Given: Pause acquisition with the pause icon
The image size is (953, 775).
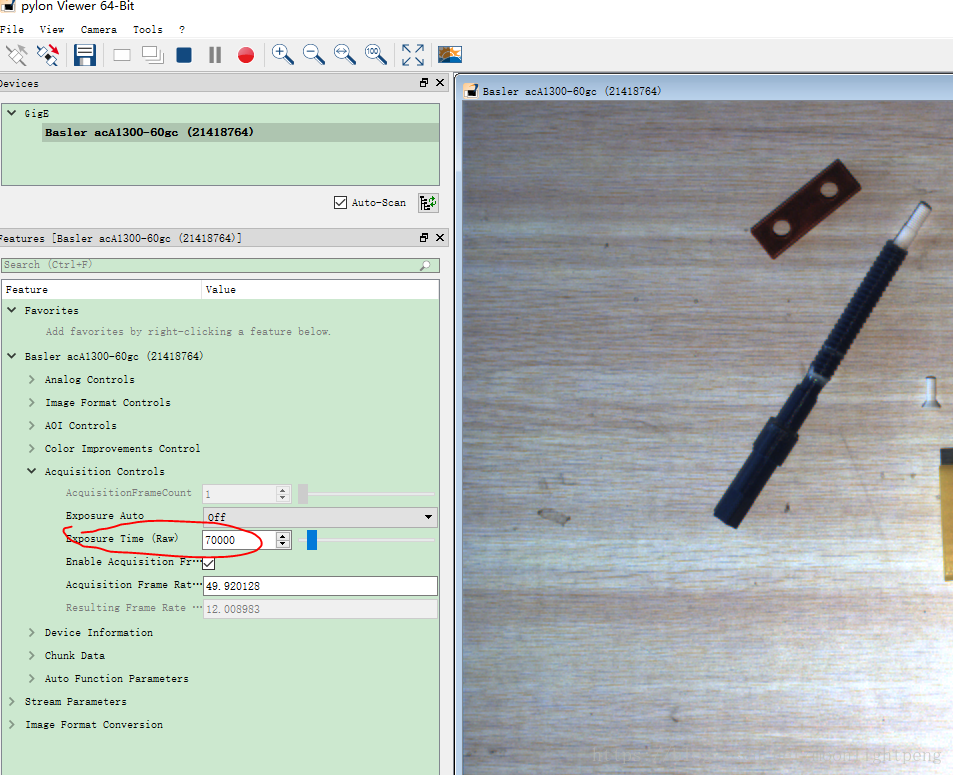Looking at the screenshot, I should tap(215, 55).
